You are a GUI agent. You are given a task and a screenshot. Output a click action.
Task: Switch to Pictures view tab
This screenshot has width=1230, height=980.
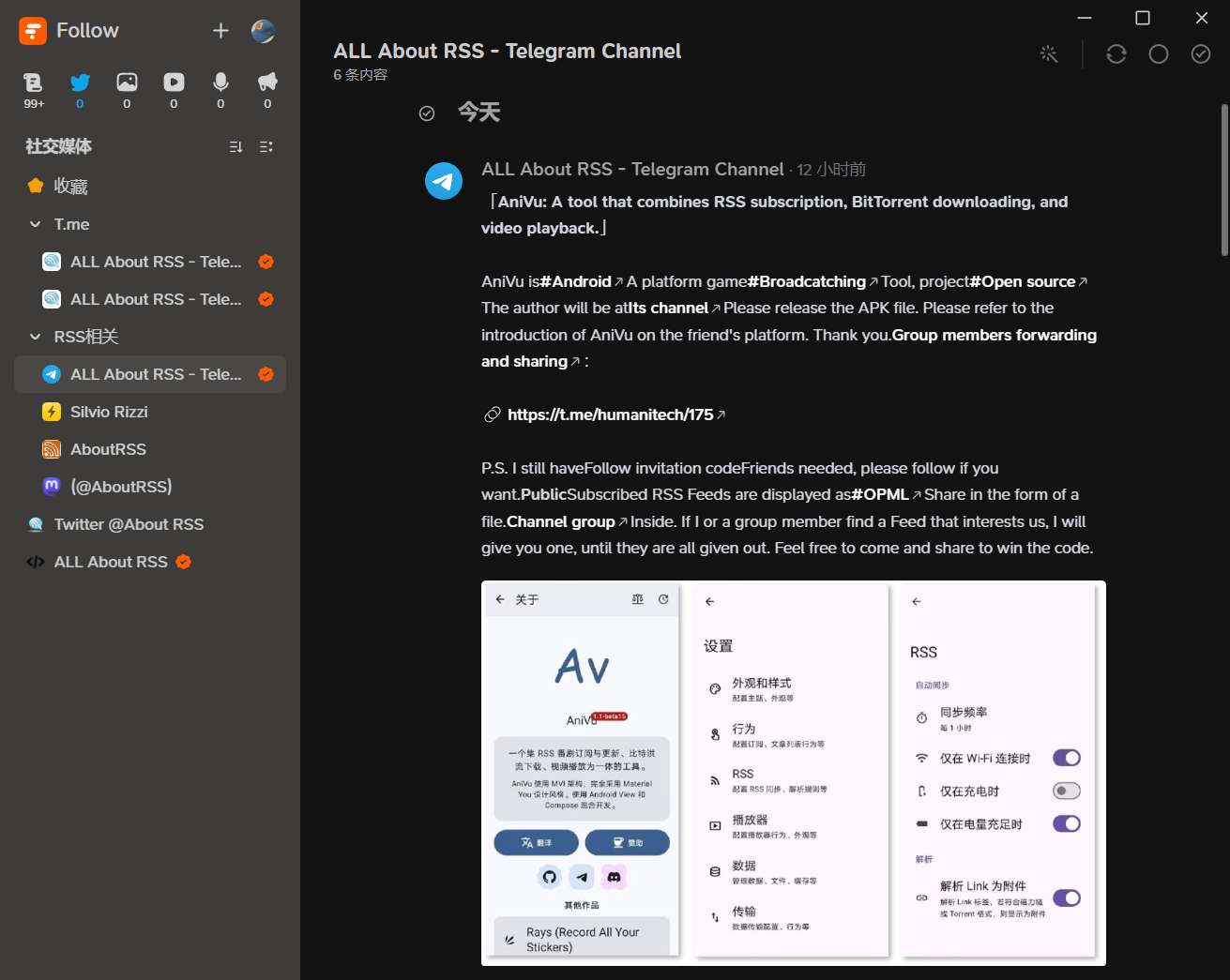pos(127,90)
